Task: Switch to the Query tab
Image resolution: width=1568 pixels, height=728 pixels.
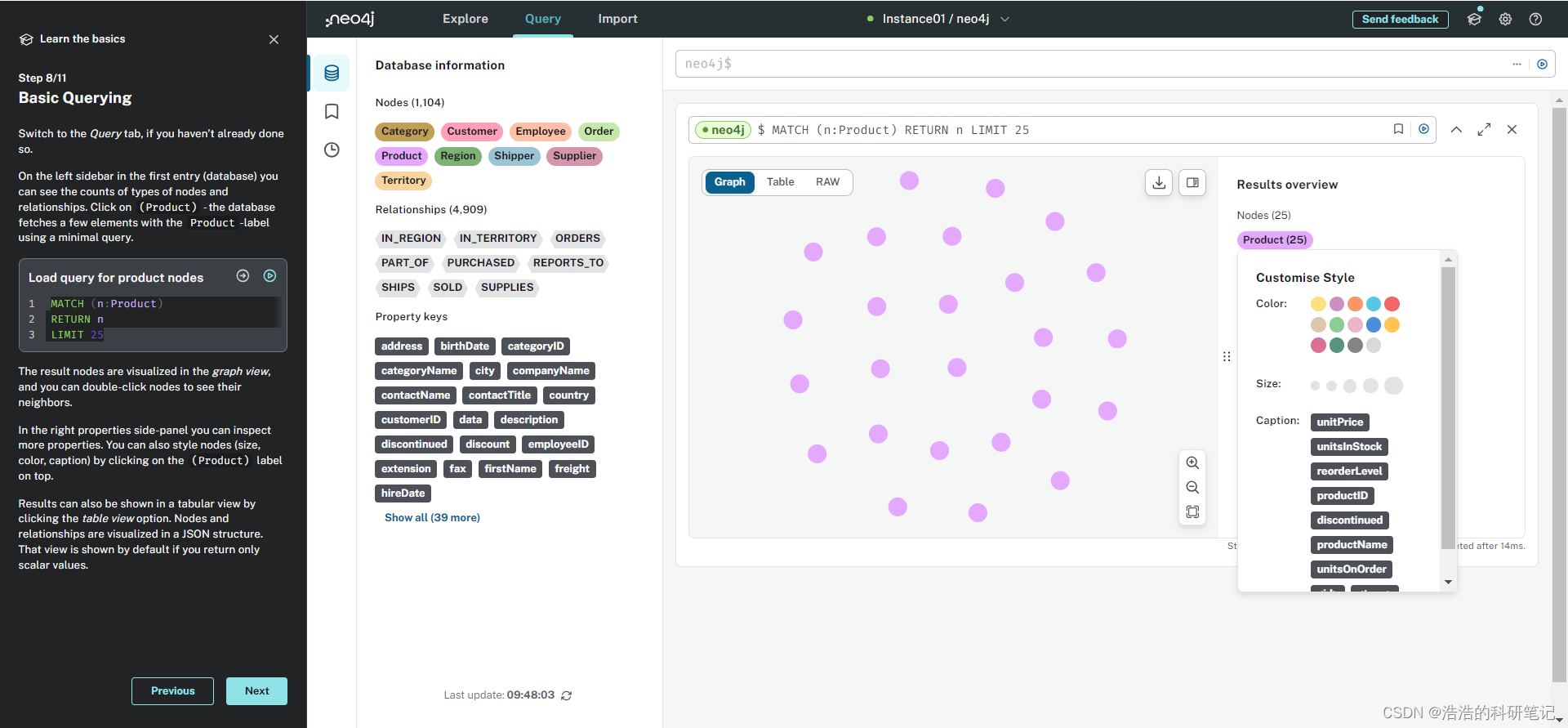Action: coord(543,19)
